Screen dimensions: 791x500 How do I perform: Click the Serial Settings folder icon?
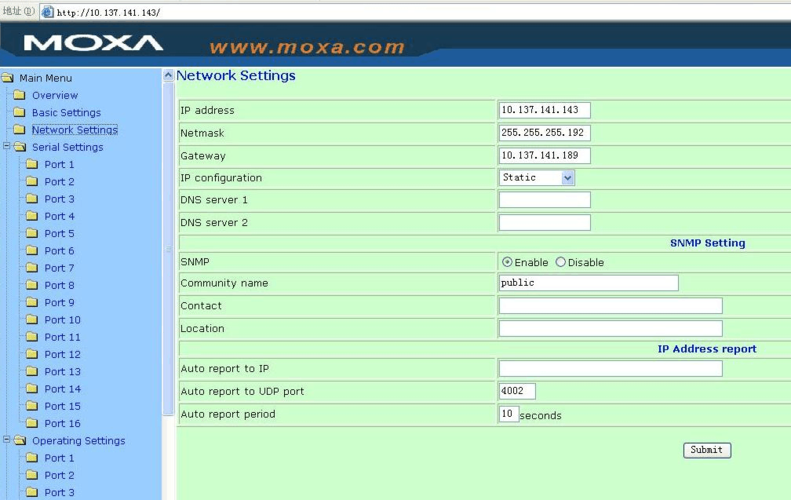tap(20, 147)
